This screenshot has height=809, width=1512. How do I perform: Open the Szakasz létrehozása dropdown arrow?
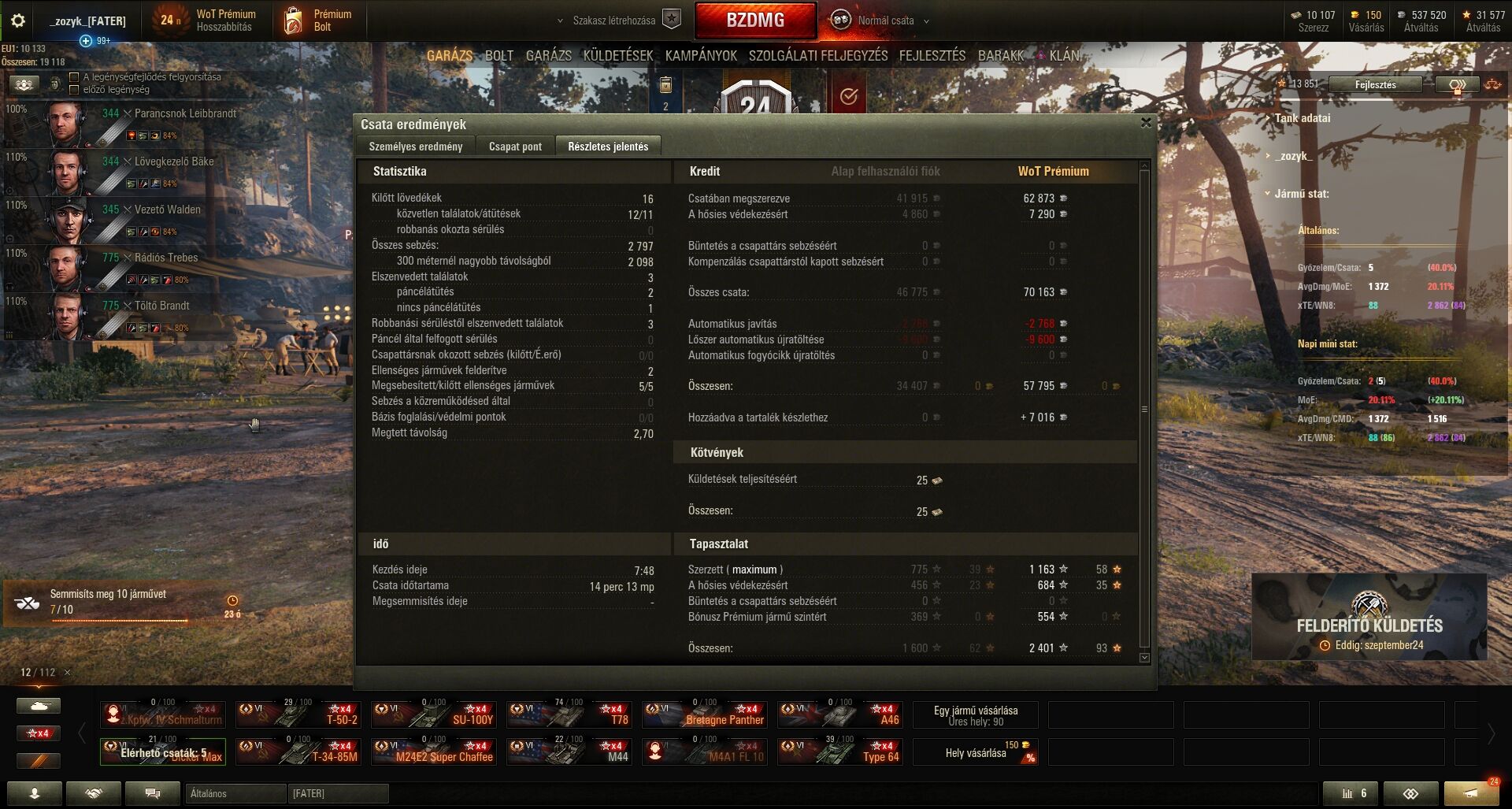pyautogui.click(x=560, y=21)
